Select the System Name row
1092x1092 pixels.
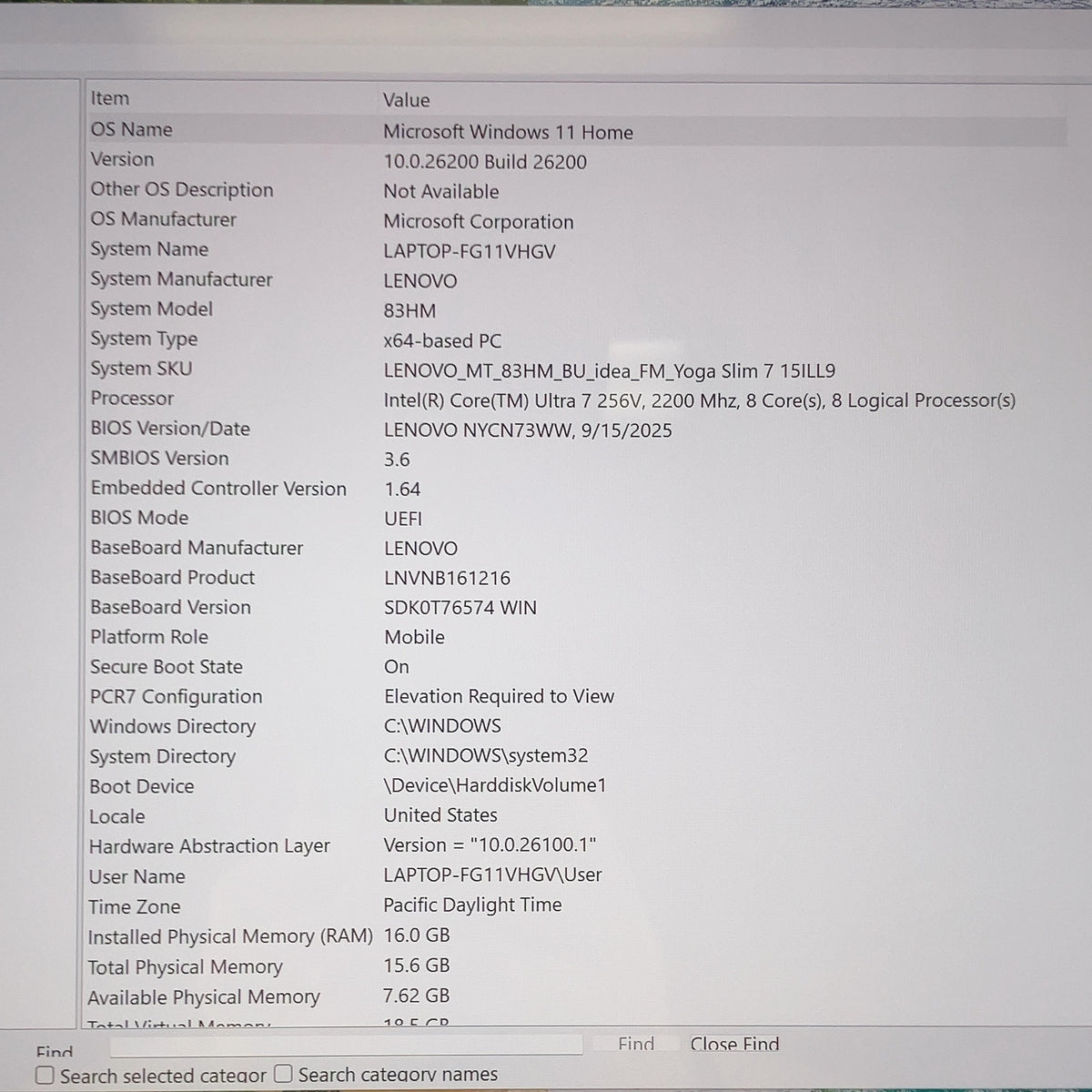576,250
